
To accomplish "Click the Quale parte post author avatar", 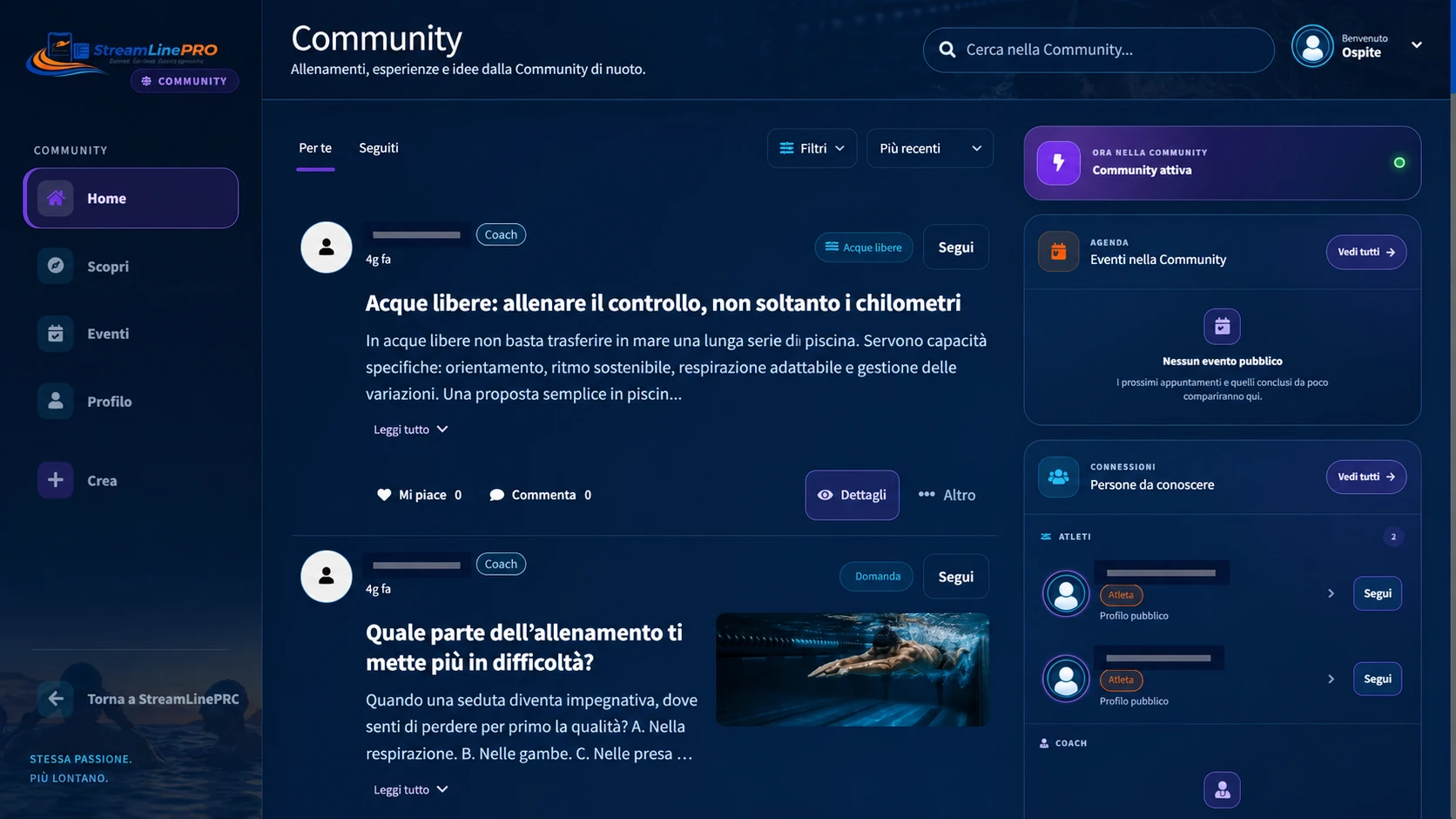I will 326,577.
